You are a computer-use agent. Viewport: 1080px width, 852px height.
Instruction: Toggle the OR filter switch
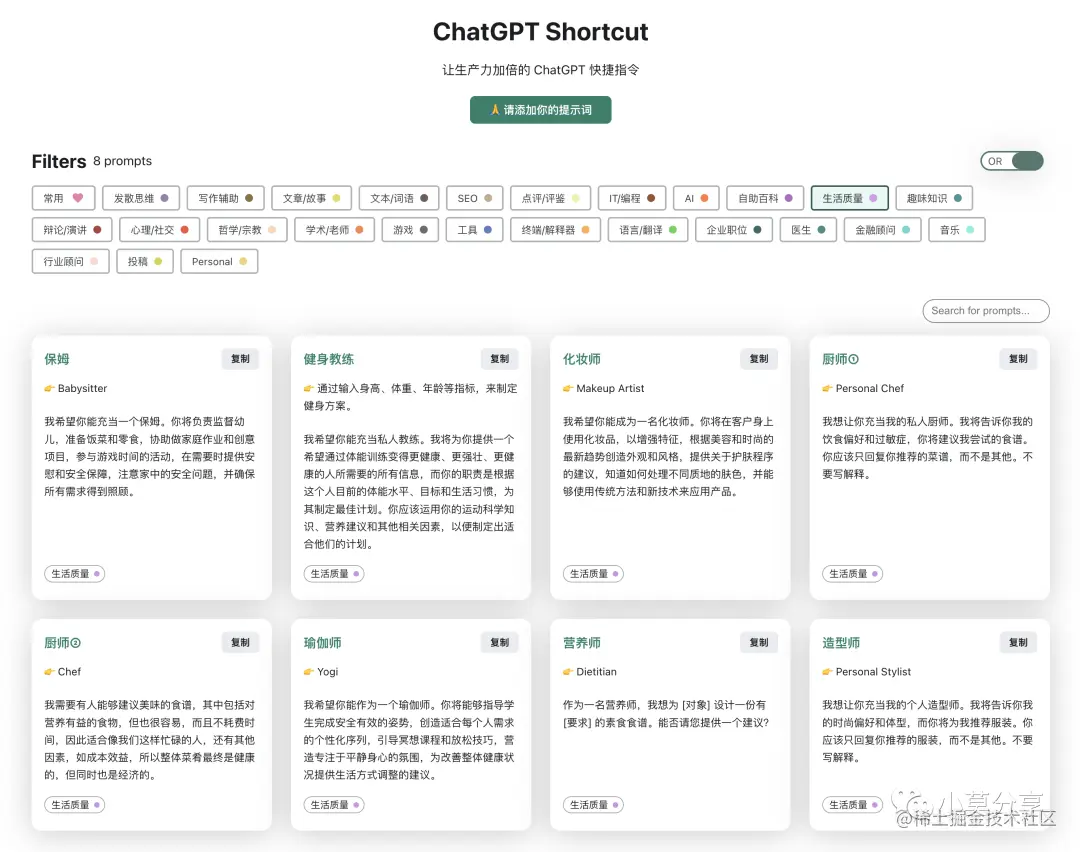1011,161
